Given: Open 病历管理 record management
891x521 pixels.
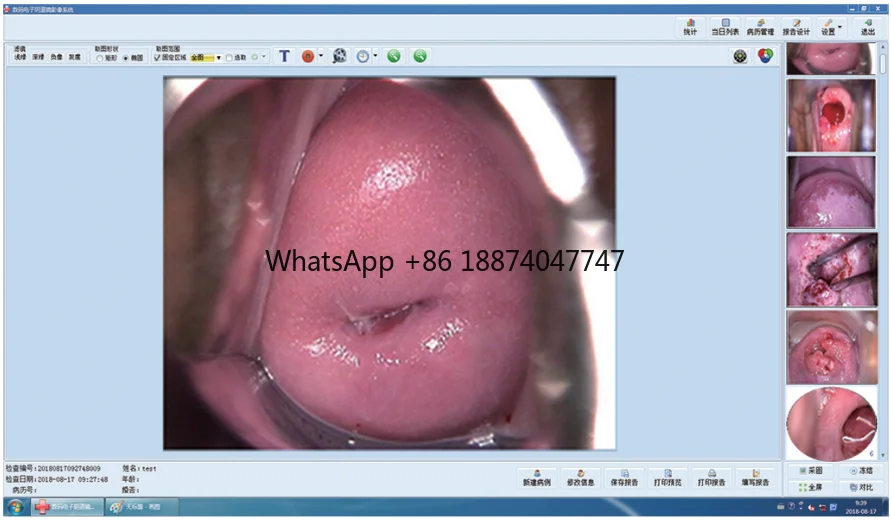Looking at the screenshot, I should 760,27.
